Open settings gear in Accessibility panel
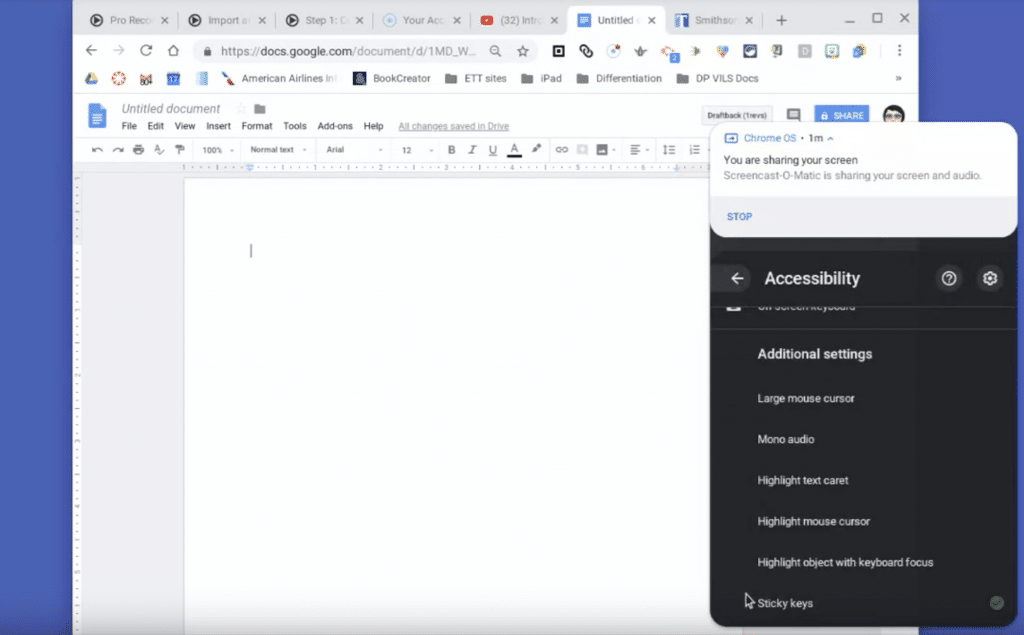The image size is (1024, 635). pyautogui.click(x=990, y=279)
